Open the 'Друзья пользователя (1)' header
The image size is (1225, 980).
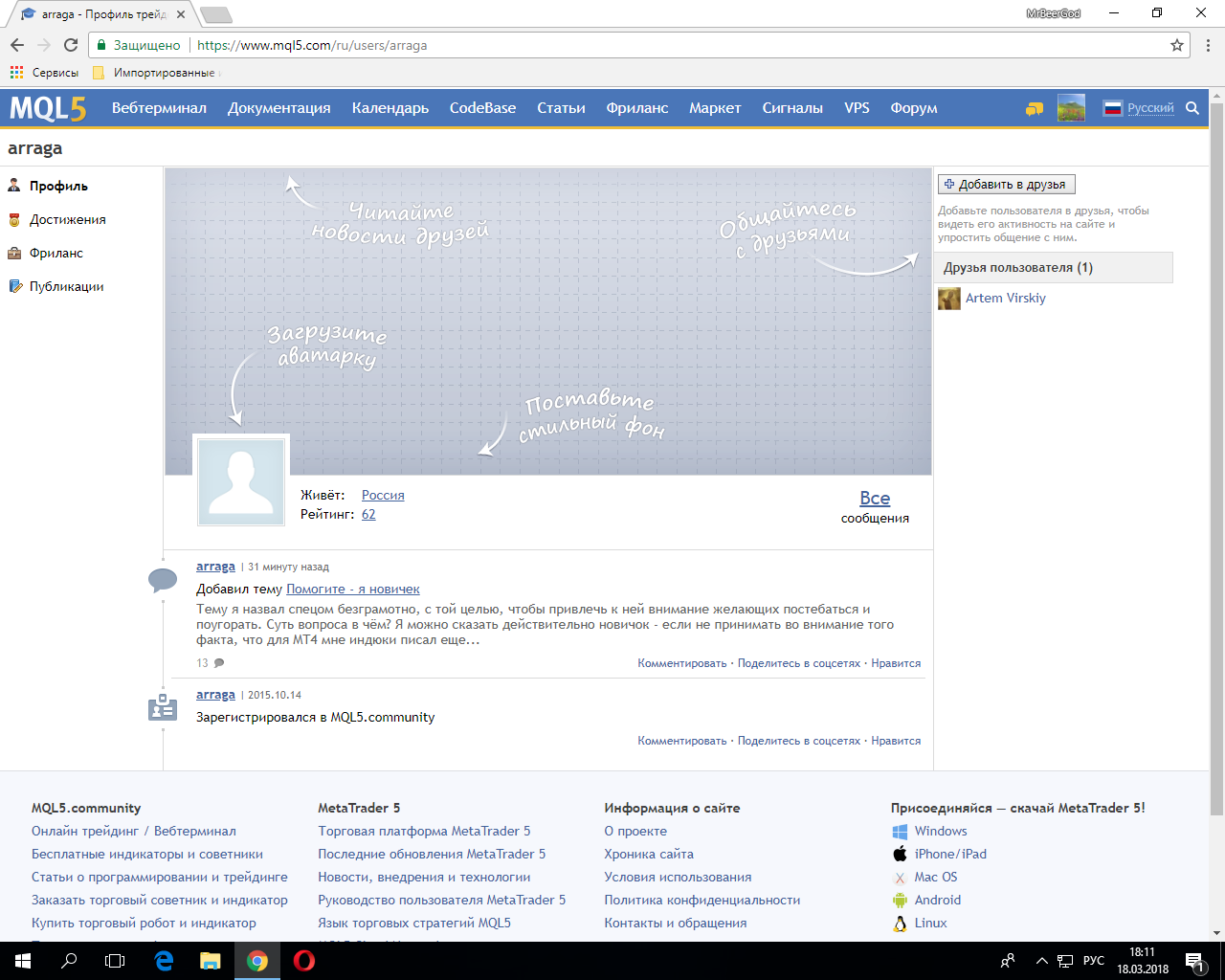pos(1054,268)
